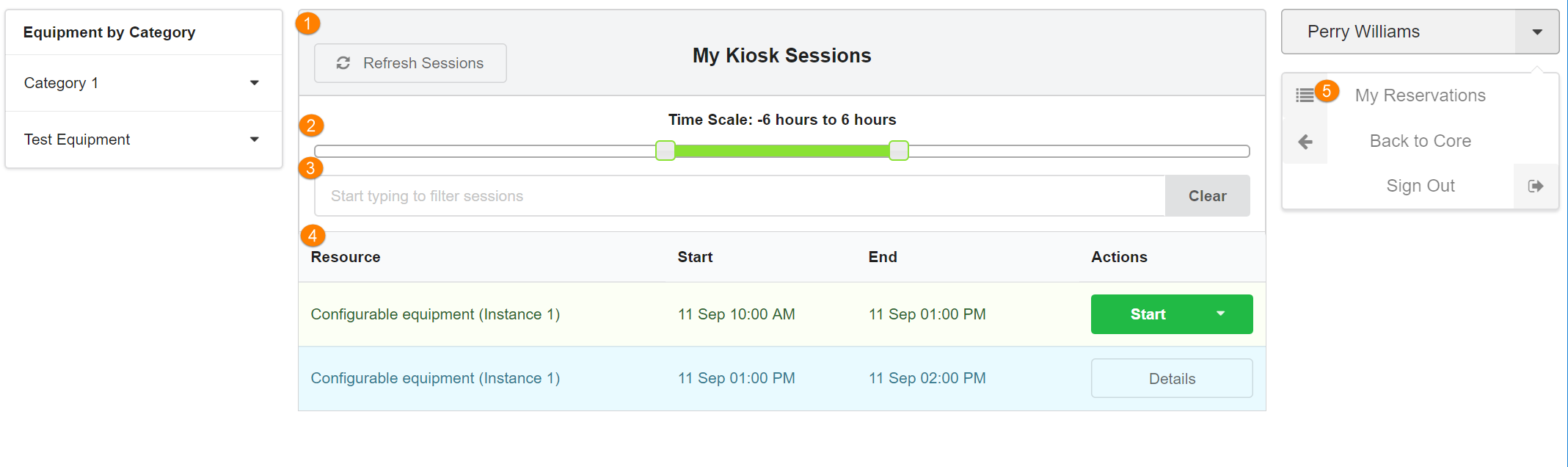The width and height of the screenshot is (1568, 467).
Task: Expand the Test Equipment group
Action: [255, 140]
